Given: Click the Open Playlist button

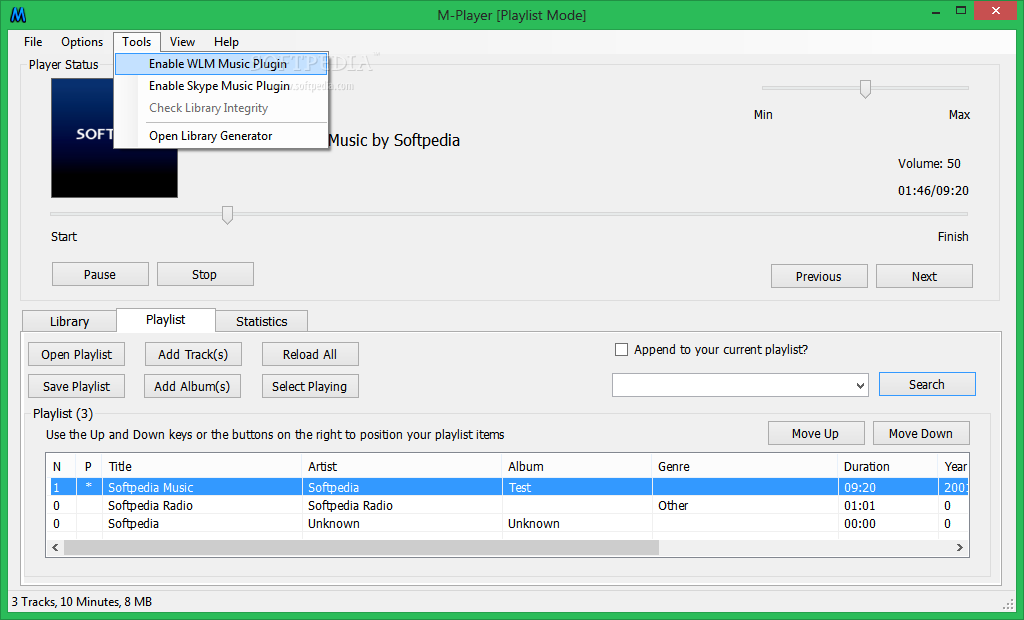Looking at the screenshot, I should click(76, 354).
